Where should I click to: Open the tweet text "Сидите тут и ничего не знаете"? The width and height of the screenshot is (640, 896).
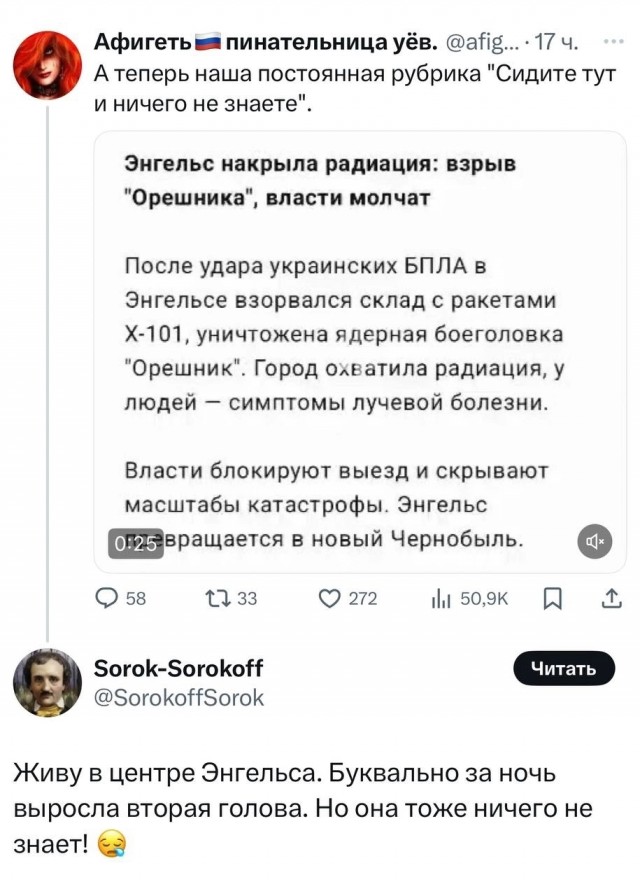[355, 89]
